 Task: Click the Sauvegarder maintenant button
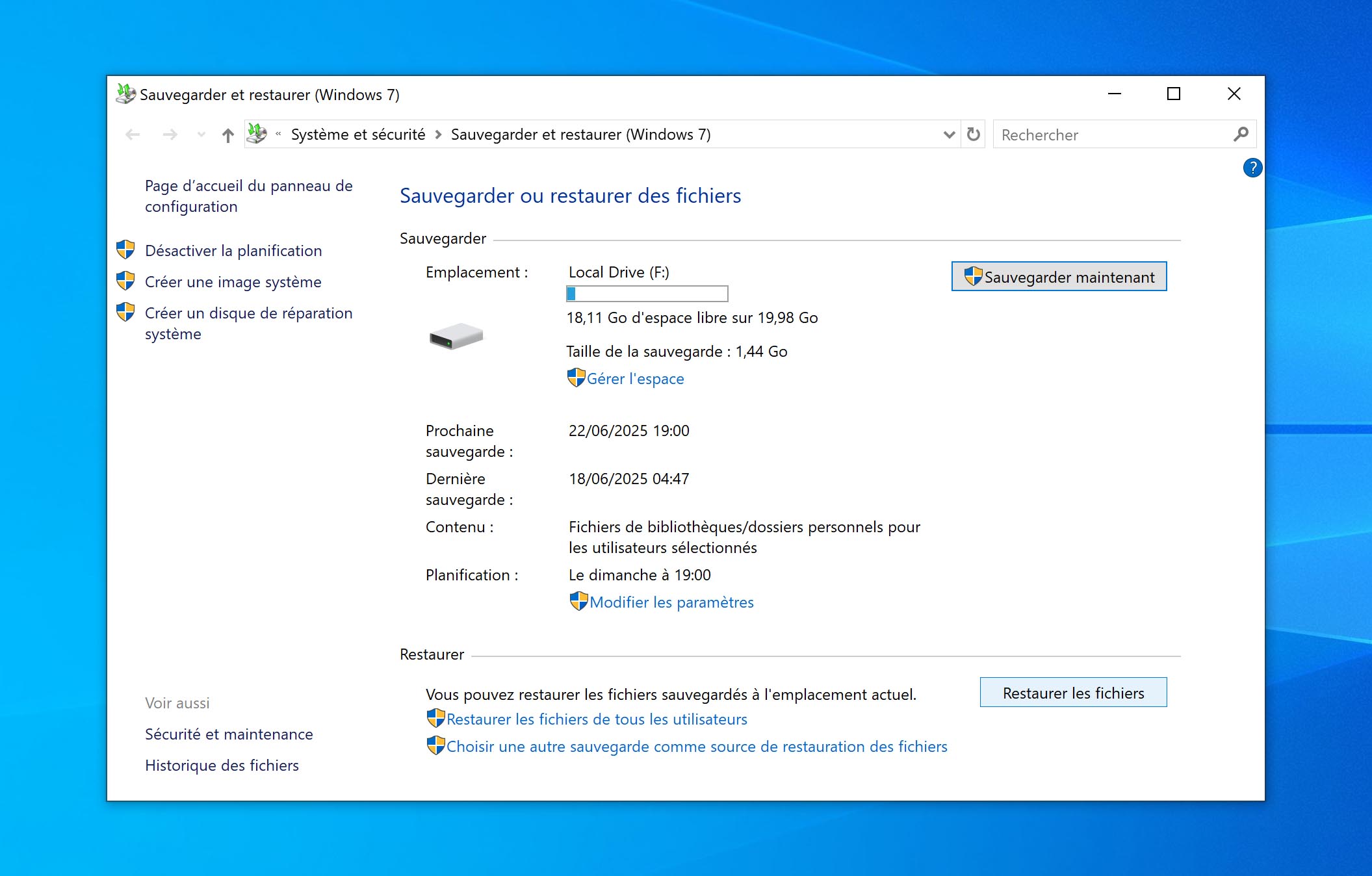click(x=1059, y=276)
